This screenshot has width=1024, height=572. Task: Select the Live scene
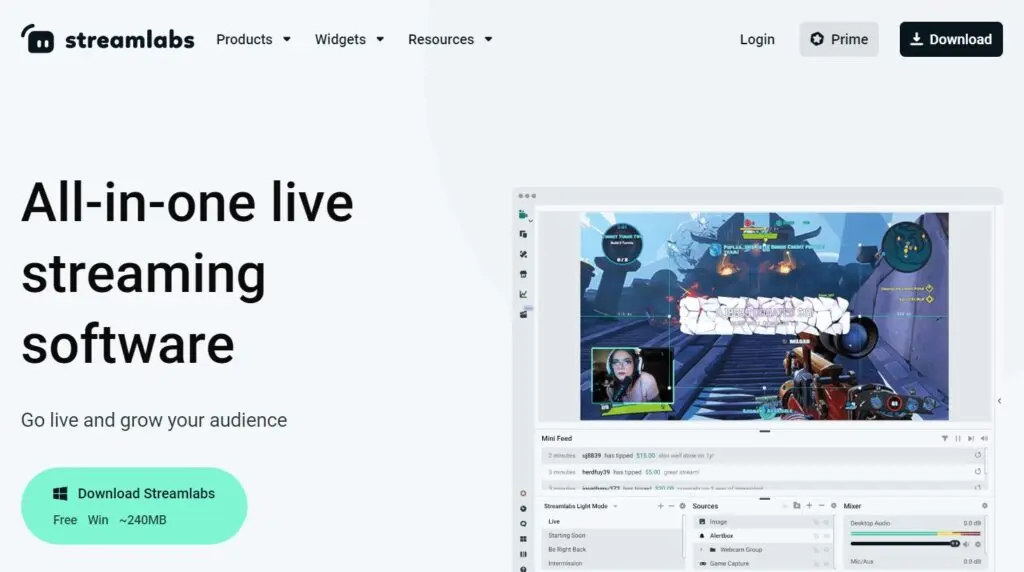tap(613, 522)
